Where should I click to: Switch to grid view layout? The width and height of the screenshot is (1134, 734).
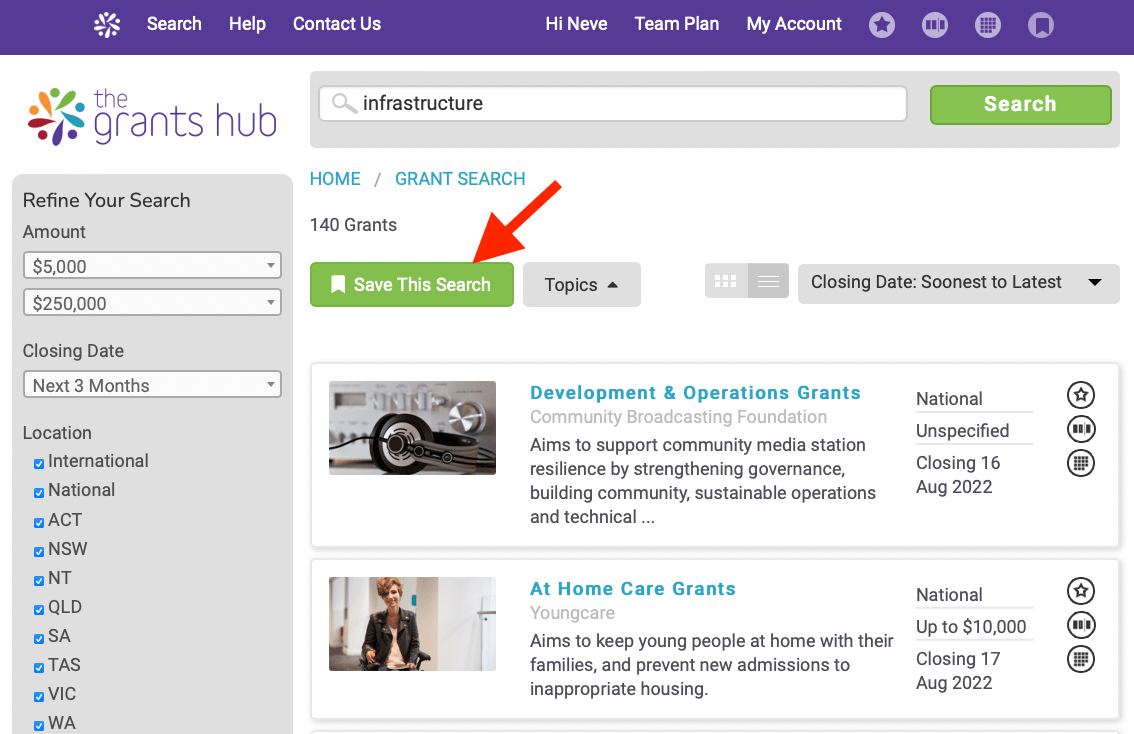click(726, 282)
